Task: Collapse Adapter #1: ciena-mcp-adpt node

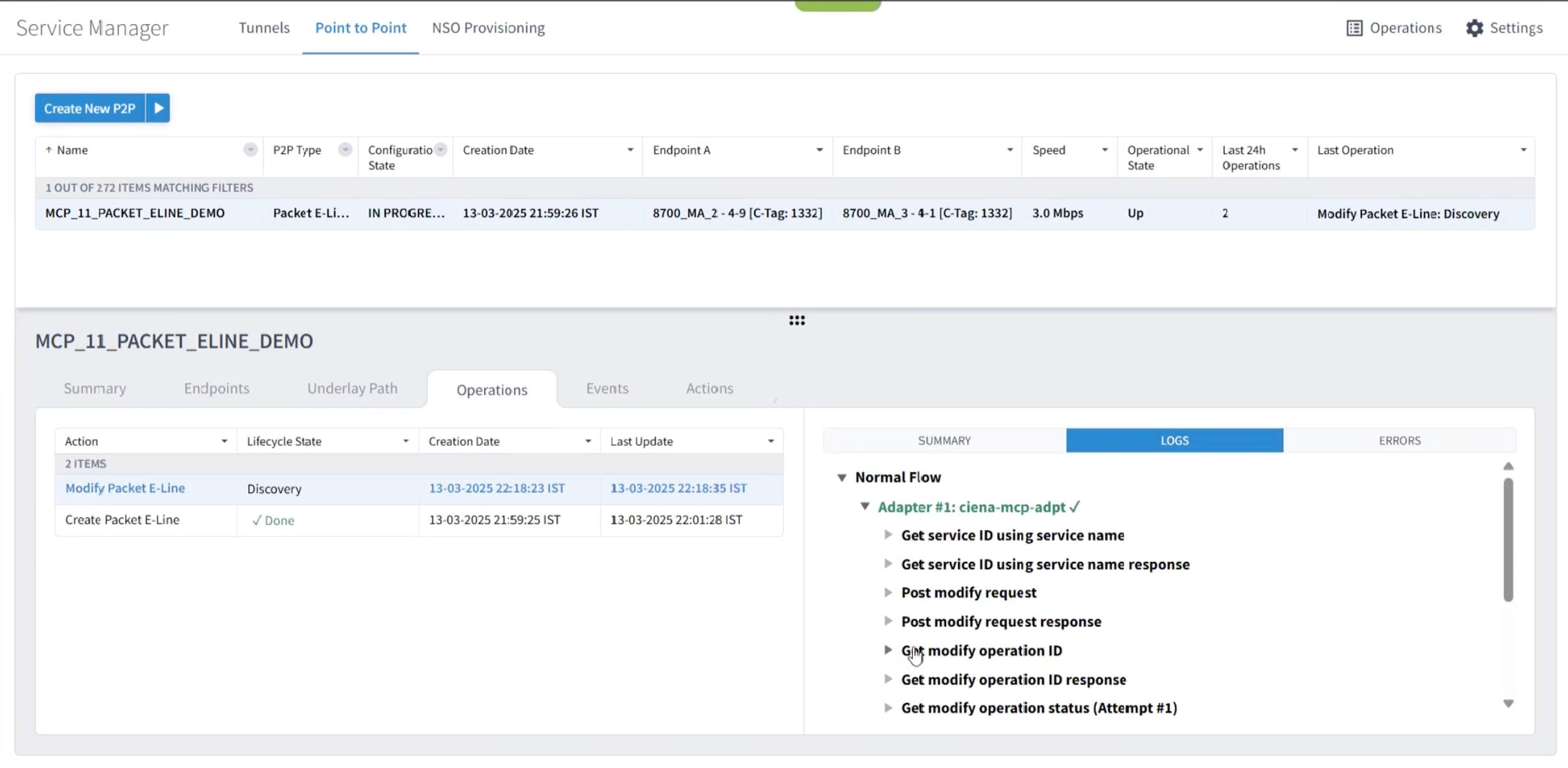Action: click(865, 506)
